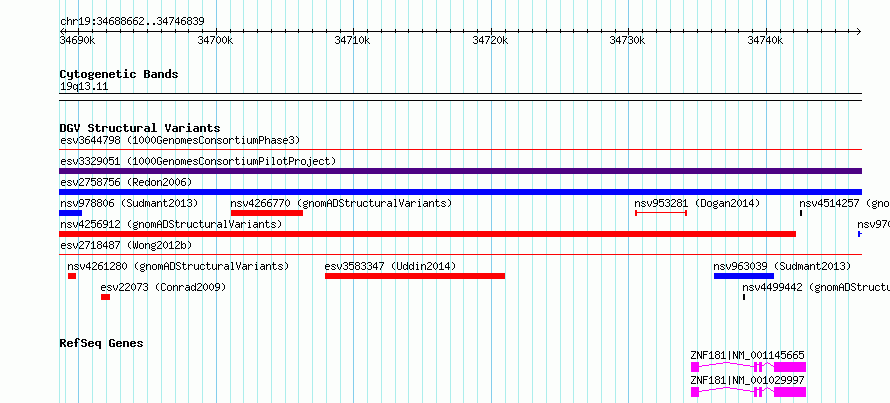Open variant nsv953281 Dogan2014 label
Viewport: 890px width, 403px height.
[x=697, y=203]
